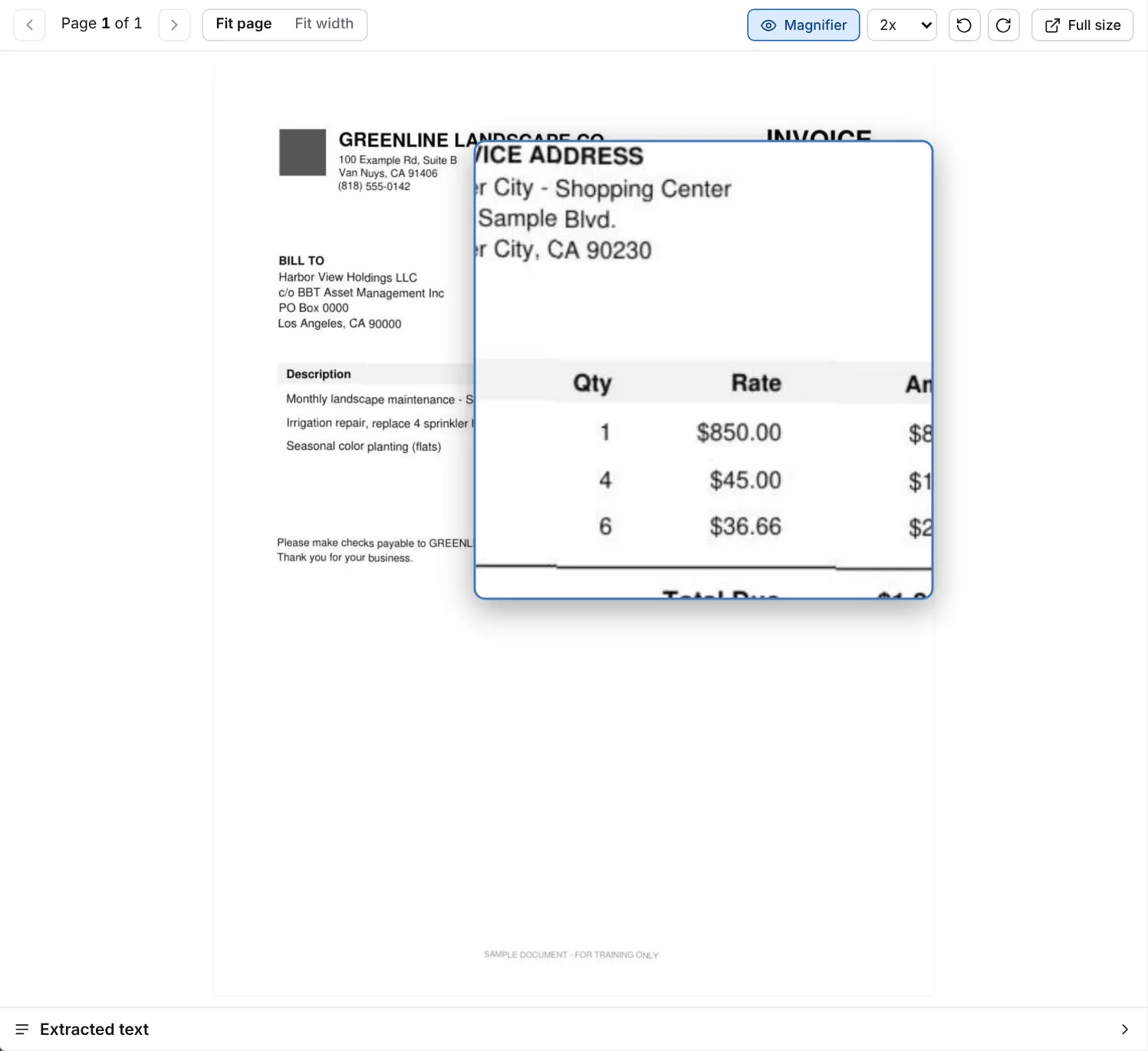
Task: Click the Thank you for your business note
Action: pos(345,558)
